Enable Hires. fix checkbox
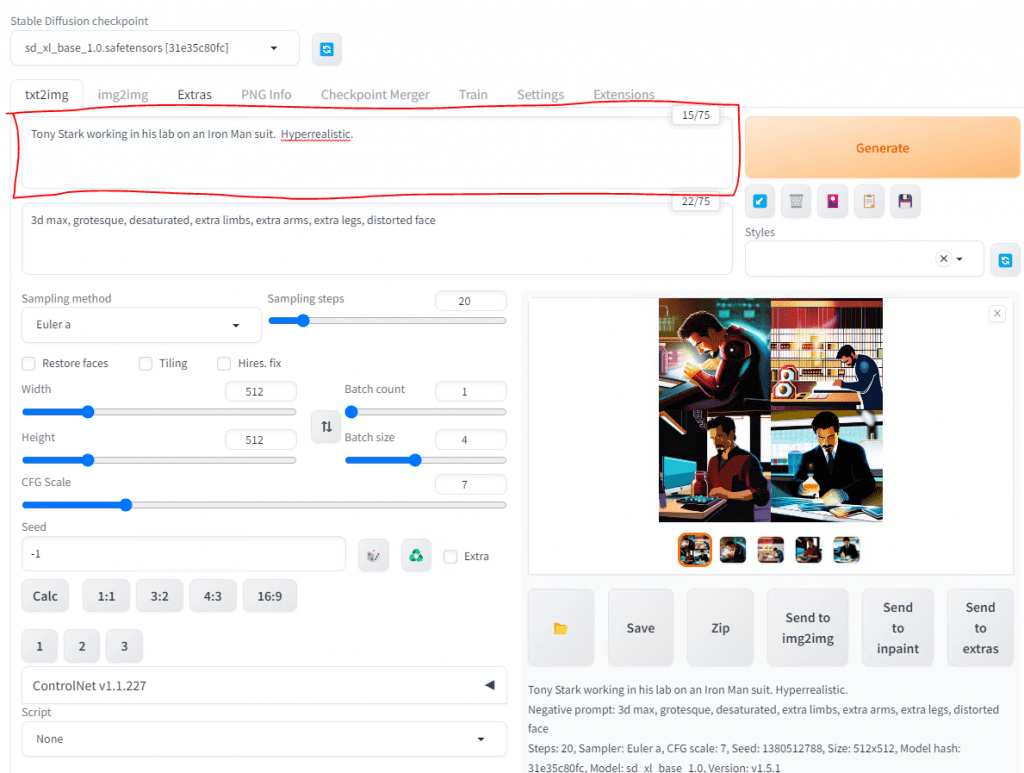This screenshot has height=773, width=1024. coord(224,363)
